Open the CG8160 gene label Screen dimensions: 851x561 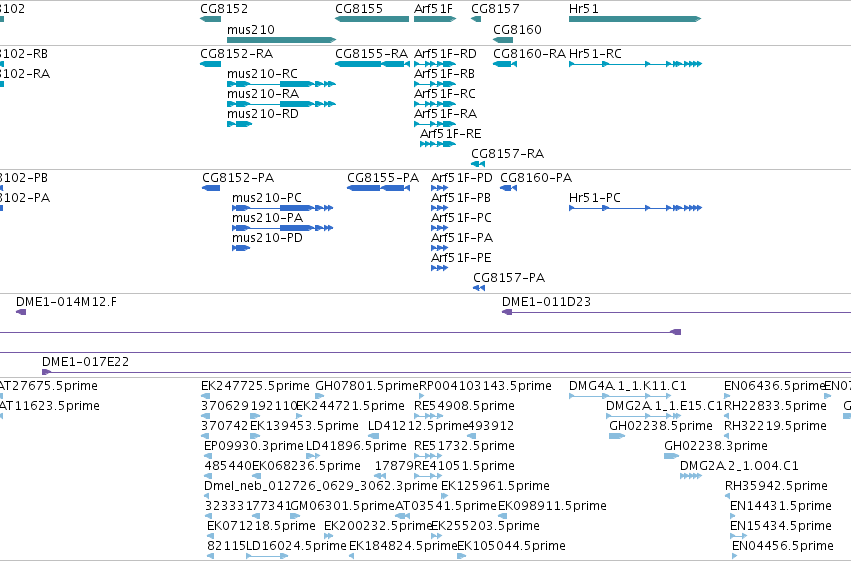pyautogui.click(x=517, y=29)
